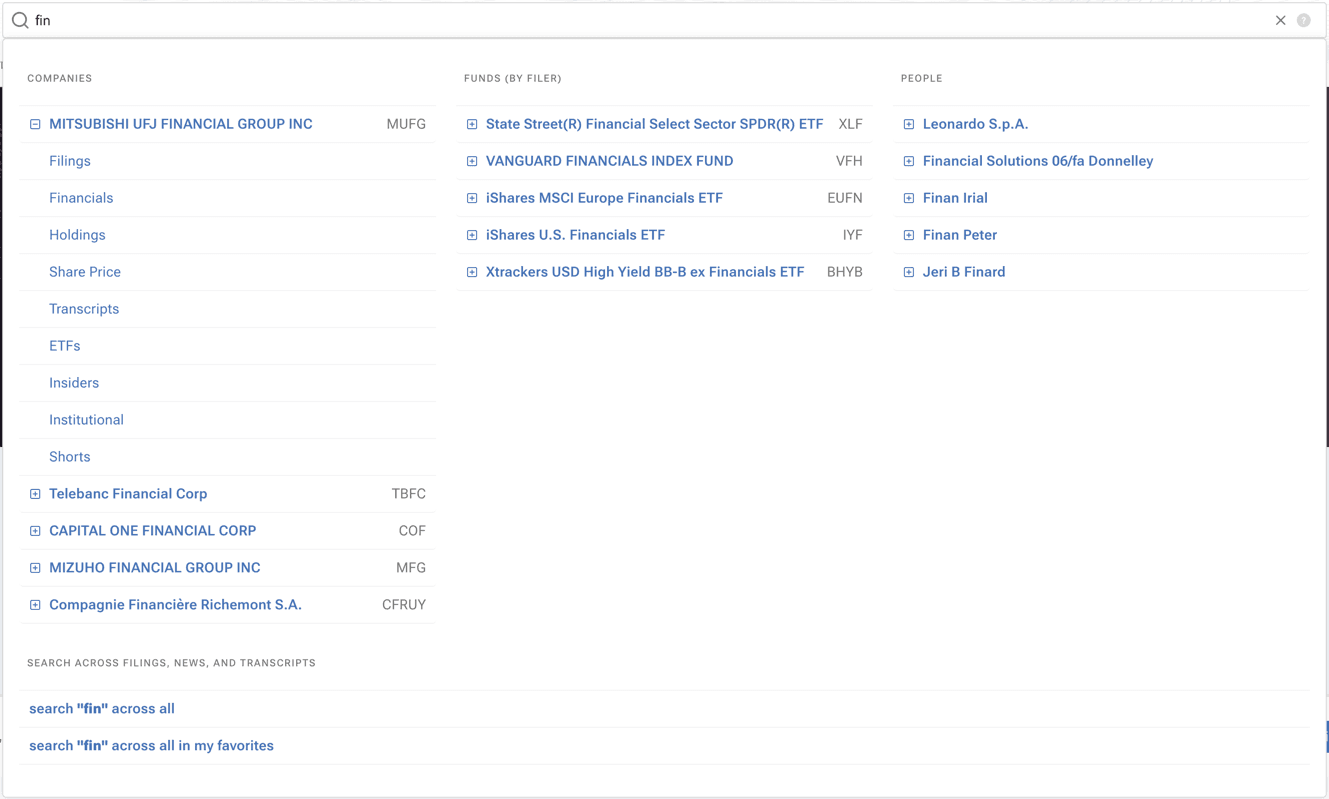Open Finan Irial person link

click(x=955, y=198)
